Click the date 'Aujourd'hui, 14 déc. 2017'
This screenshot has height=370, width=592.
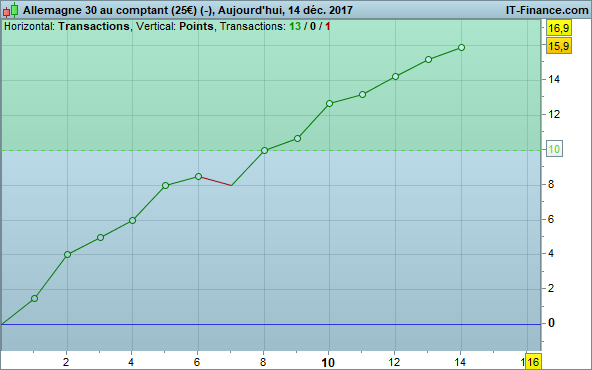[285, 10]
